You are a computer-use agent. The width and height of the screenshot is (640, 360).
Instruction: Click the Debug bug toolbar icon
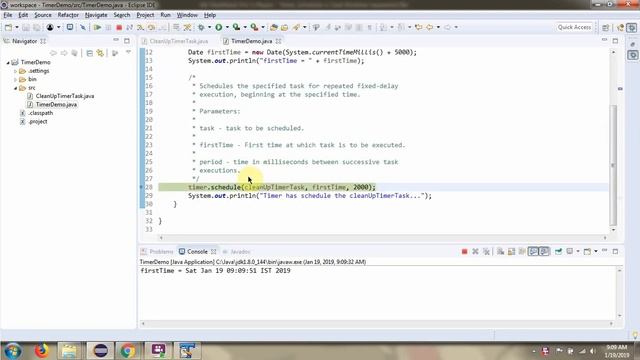coord(201,27)
